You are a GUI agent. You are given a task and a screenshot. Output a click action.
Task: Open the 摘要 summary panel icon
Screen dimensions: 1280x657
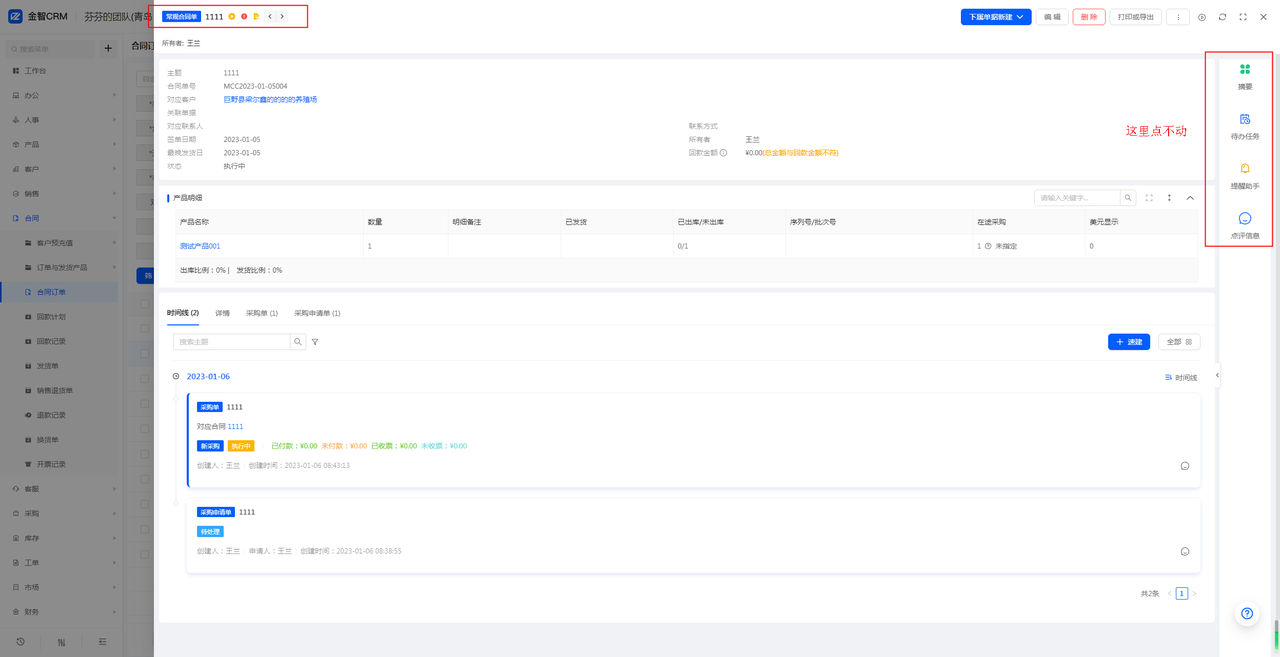coord(1245,70)
